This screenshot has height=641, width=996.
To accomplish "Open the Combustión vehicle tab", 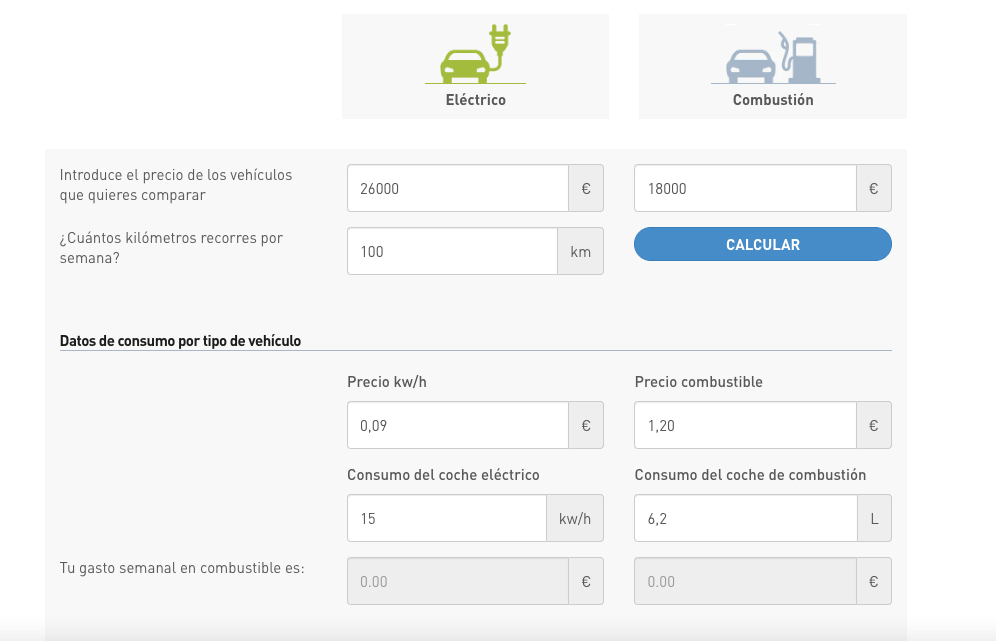I will coord(773,67).
